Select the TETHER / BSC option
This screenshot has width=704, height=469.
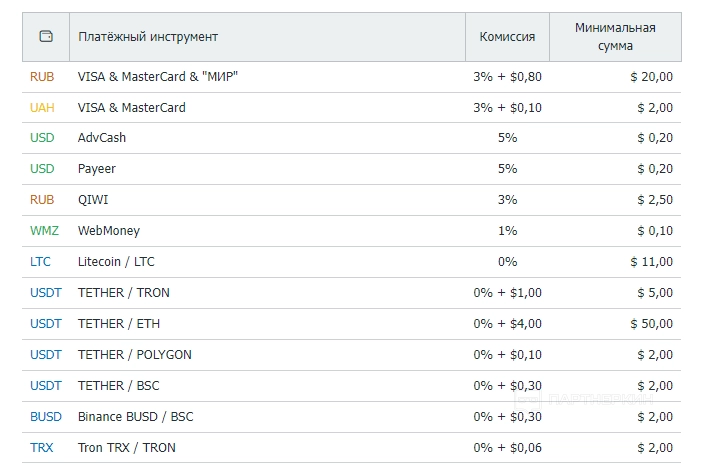118,386
